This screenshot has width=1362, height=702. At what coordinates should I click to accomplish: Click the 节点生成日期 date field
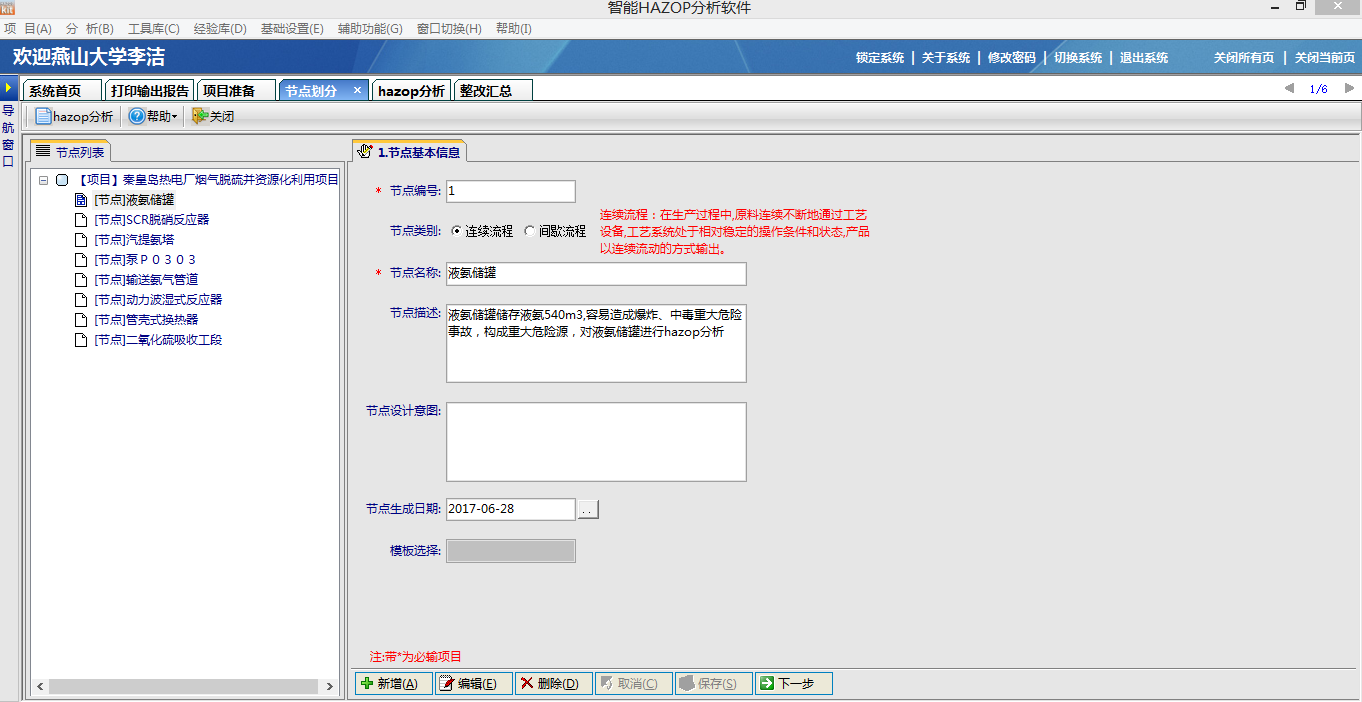coord(511,509)
